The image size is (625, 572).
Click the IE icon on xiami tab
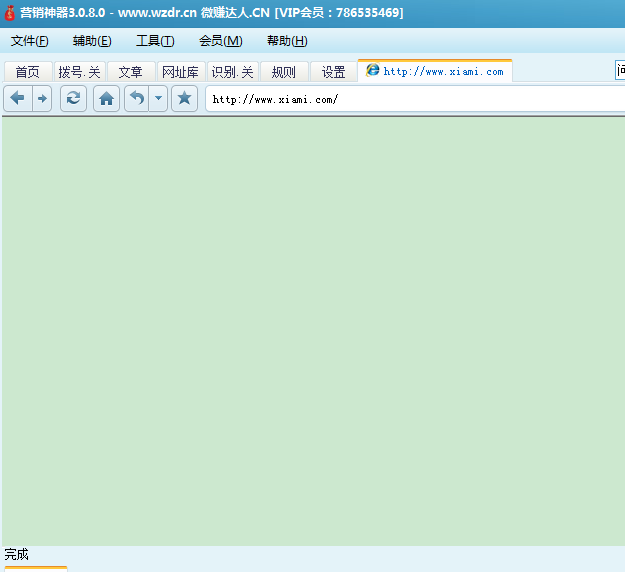[373, 71]
